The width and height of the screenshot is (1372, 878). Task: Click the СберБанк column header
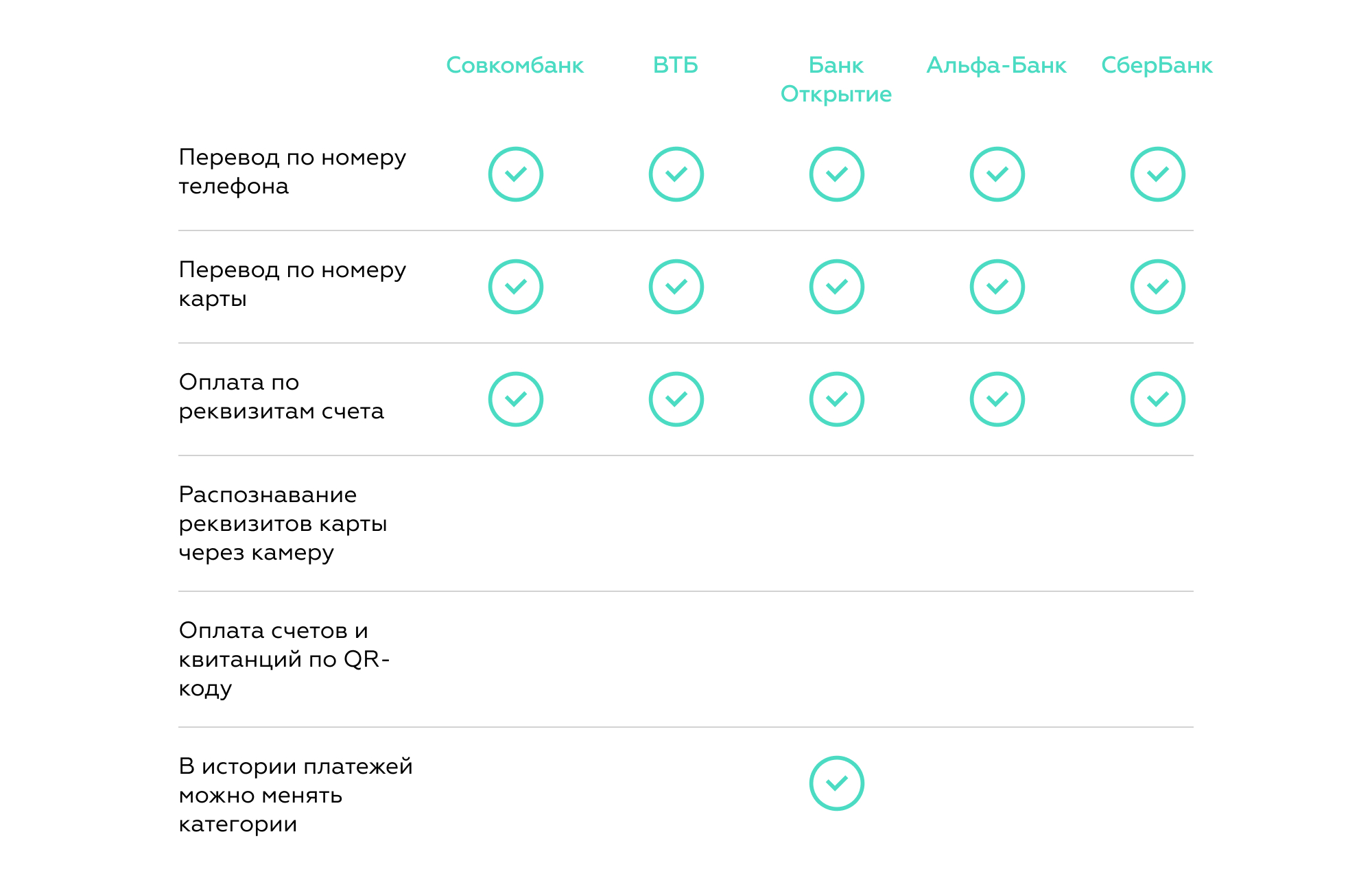tap(1157, 65)
